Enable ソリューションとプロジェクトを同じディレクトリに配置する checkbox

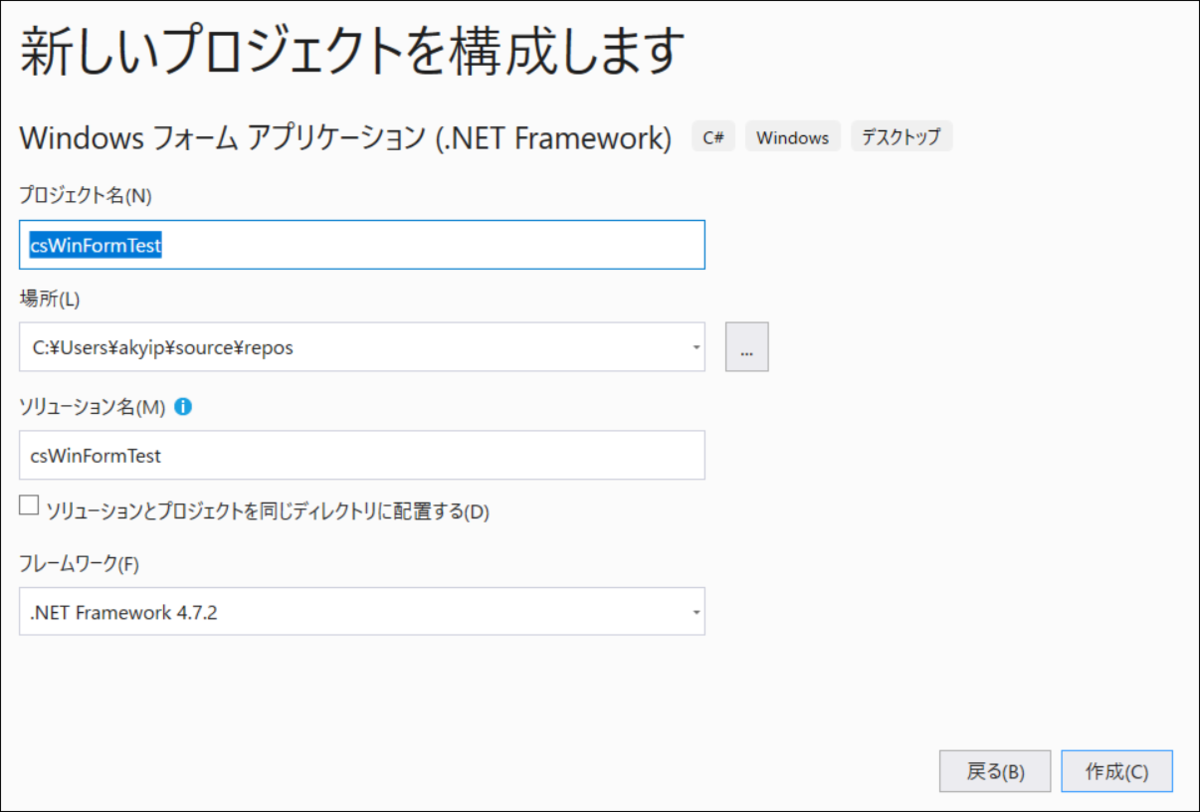[x=29, y=506]
